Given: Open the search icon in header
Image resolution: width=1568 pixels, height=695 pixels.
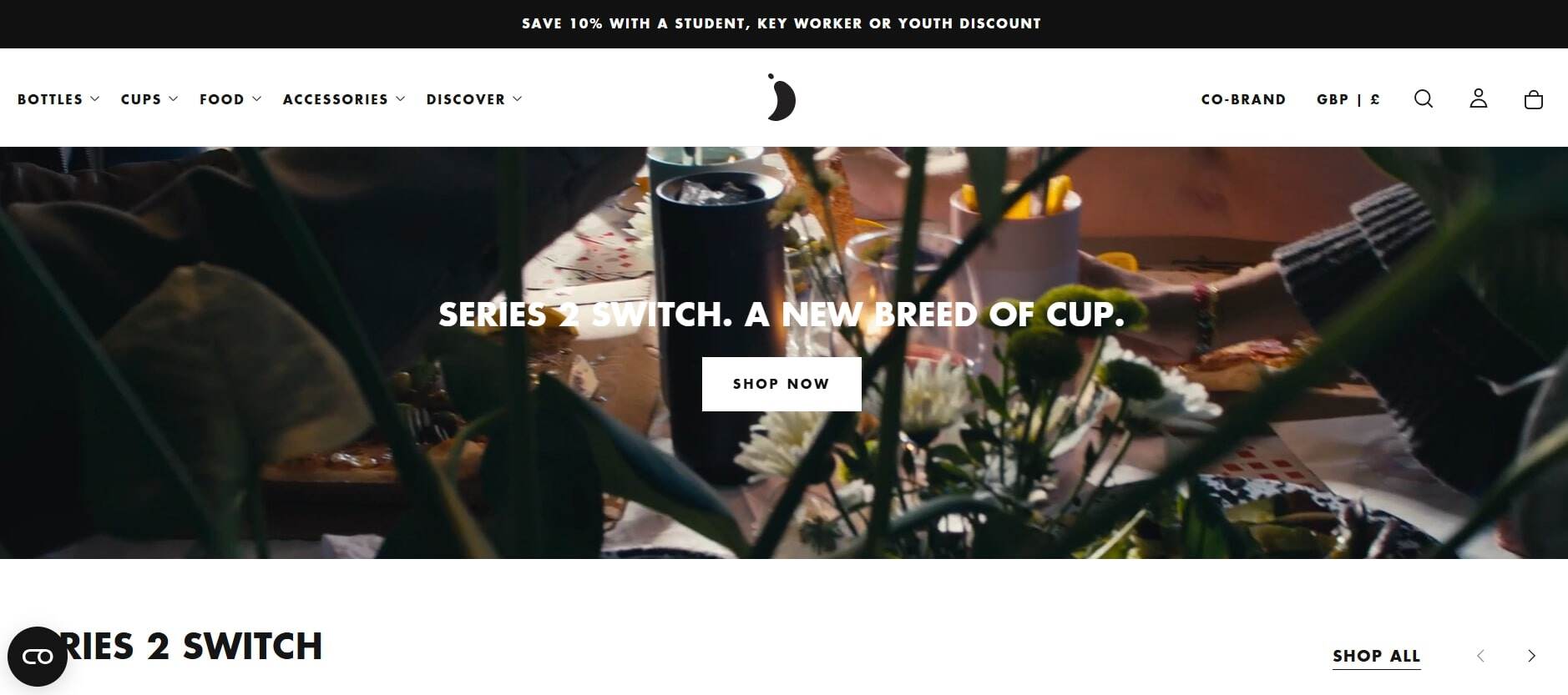Looking at the screenshot, I should pyautogui.click(x=1424, y=99).
